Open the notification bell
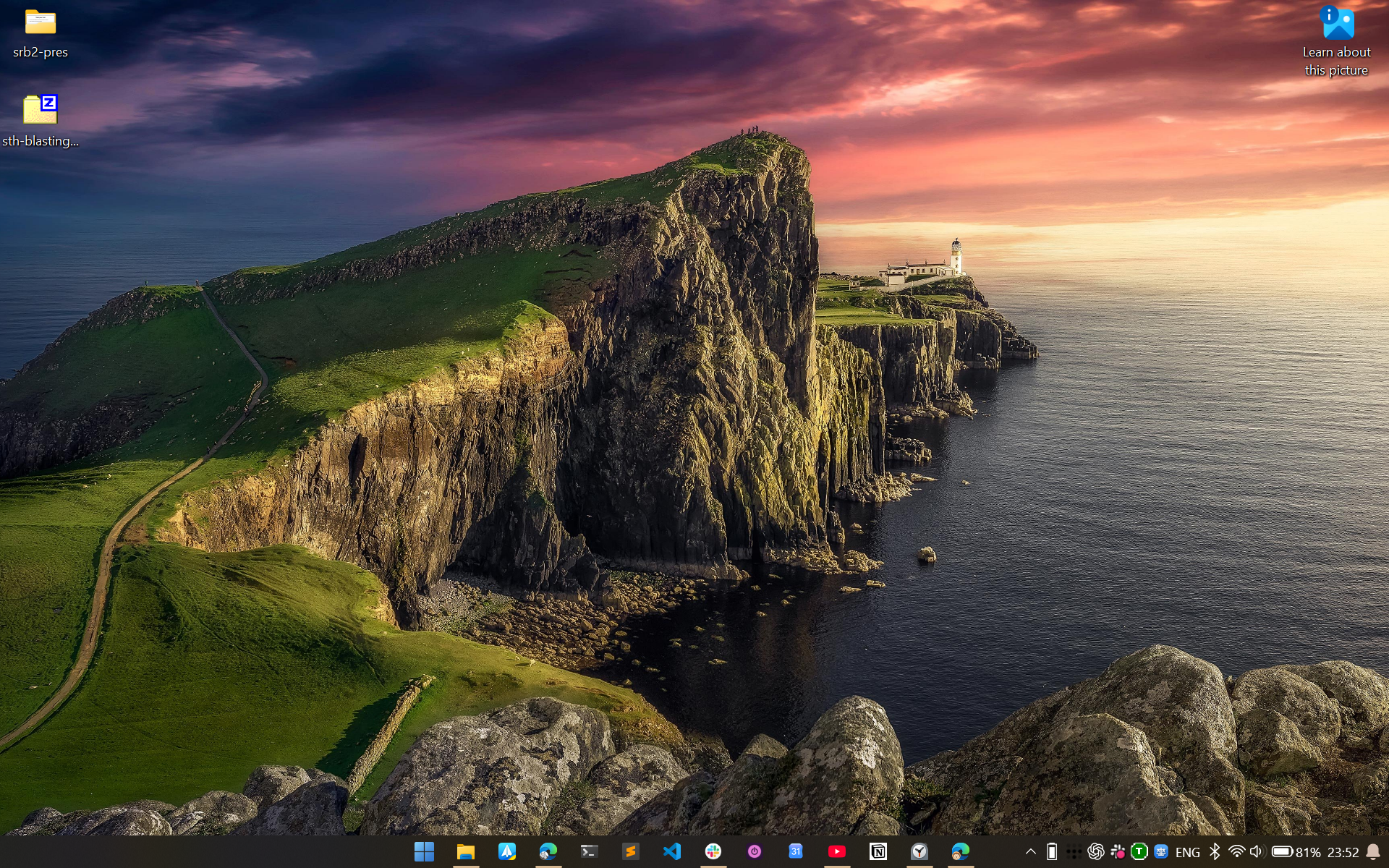The width and height of the screenshot is (1389, 868). (1372, 852)
